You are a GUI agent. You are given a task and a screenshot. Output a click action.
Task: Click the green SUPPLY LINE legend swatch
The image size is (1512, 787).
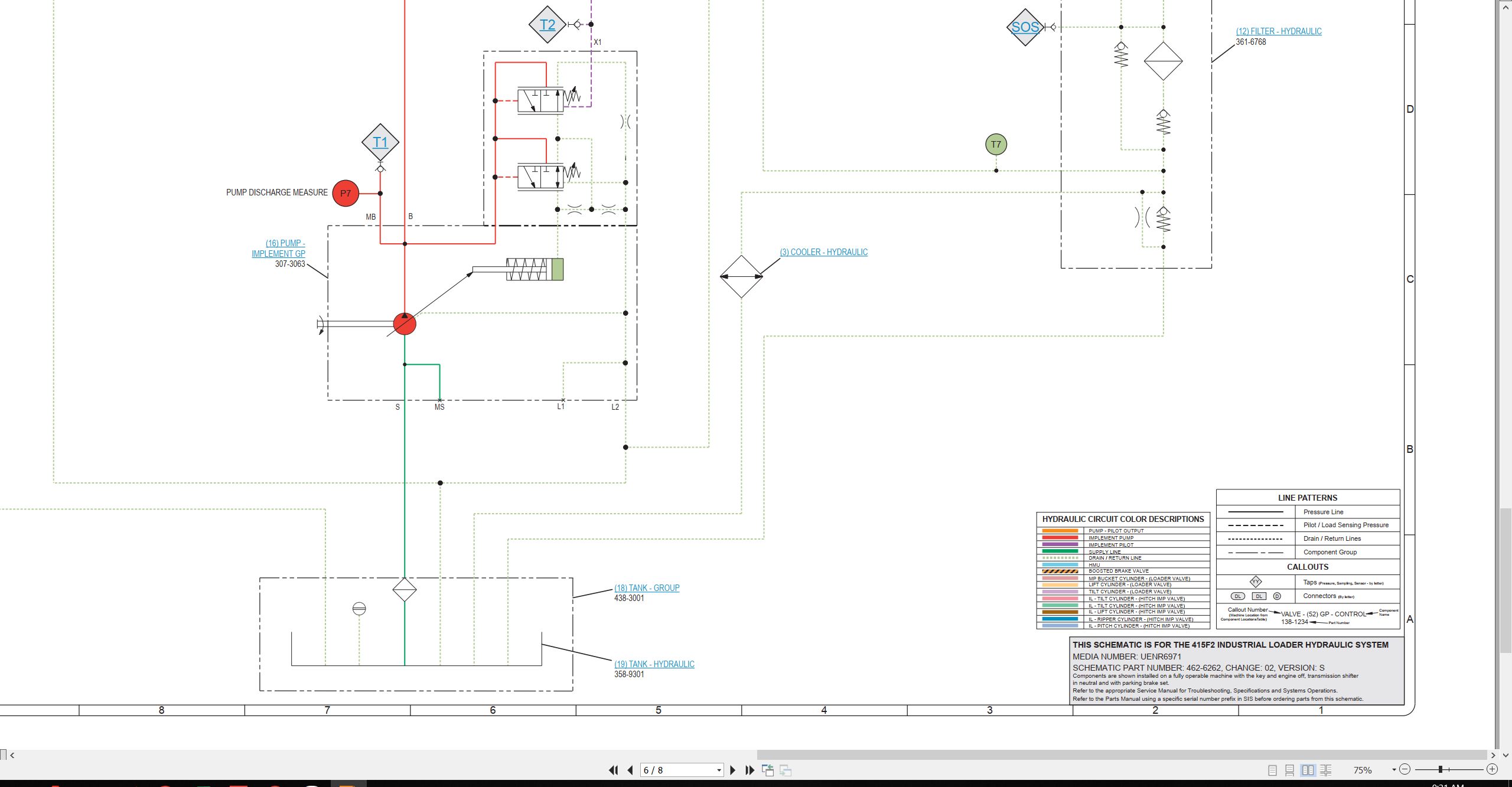coord(1060,551)
